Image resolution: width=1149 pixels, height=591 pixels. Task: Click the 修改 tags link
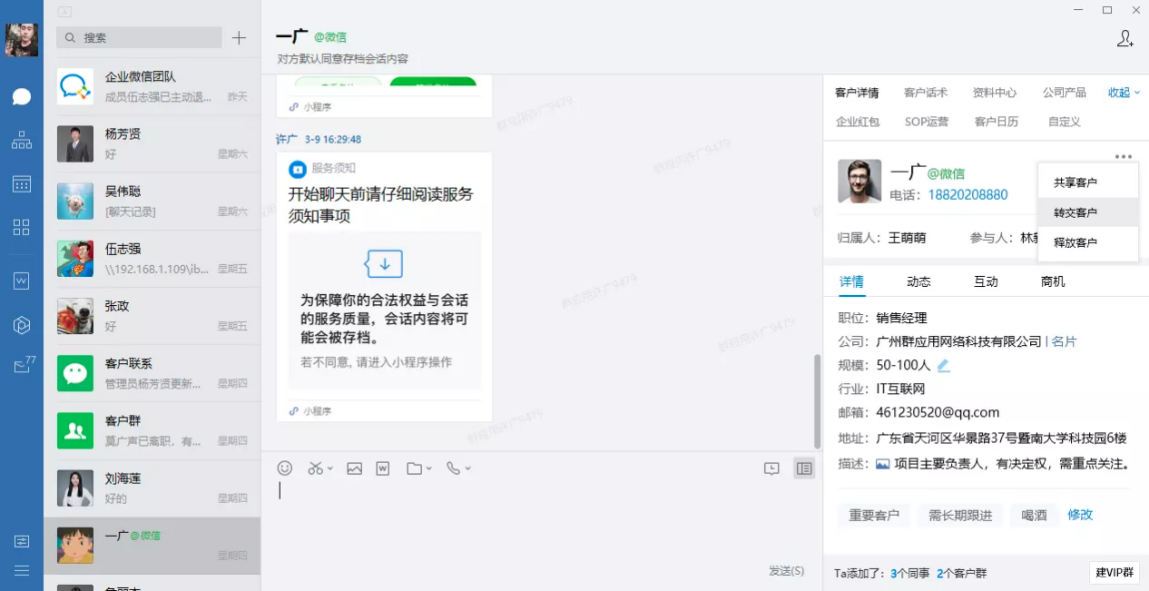coord(1080,515)
